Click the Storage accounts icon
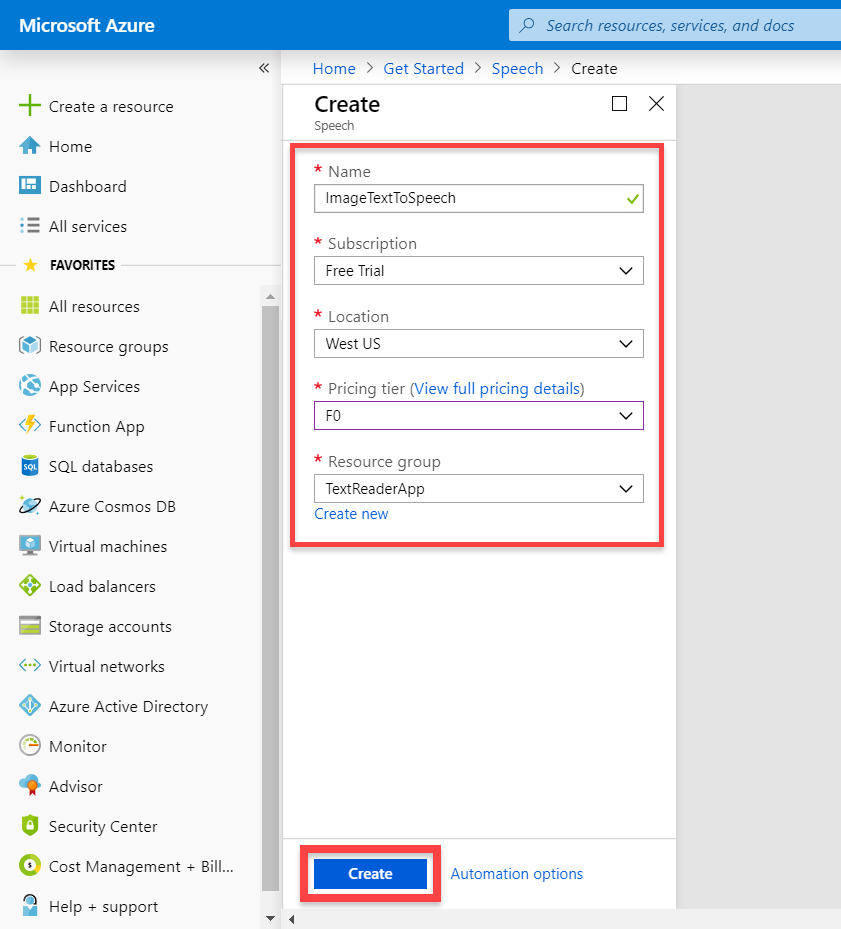Image resolution: width=841 pixels, height=929 pixels. click(30, 626)
